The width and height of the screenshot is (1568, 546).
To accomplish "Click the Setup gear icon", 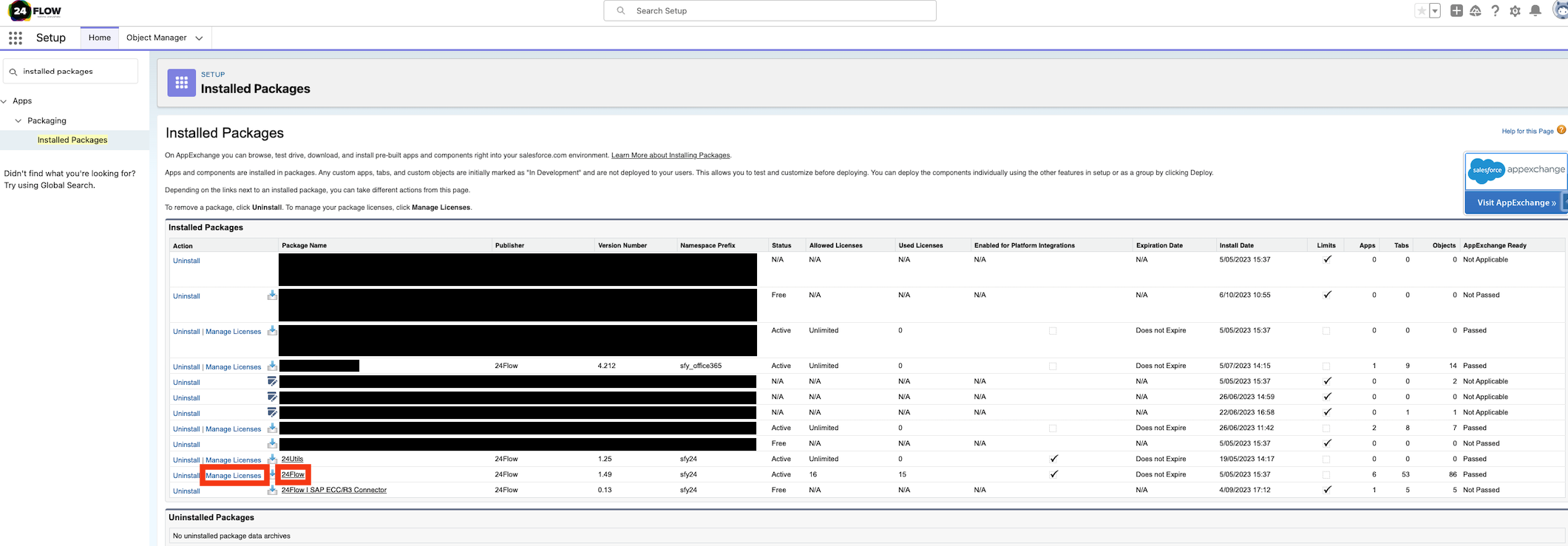I will click(1515, 11).
